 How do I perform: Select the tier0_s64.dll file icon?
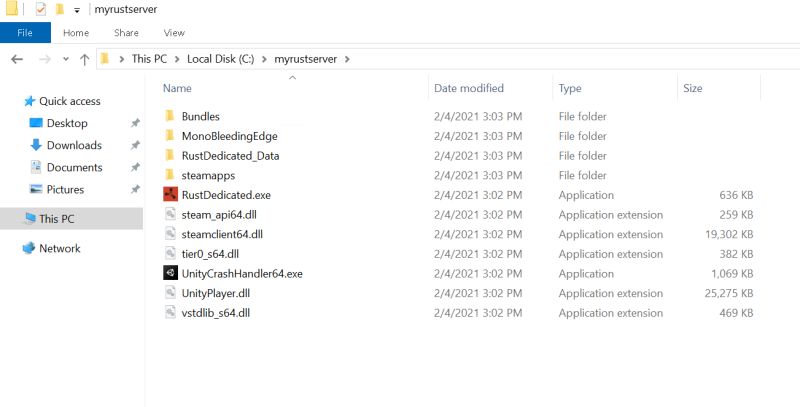[170, 253]
